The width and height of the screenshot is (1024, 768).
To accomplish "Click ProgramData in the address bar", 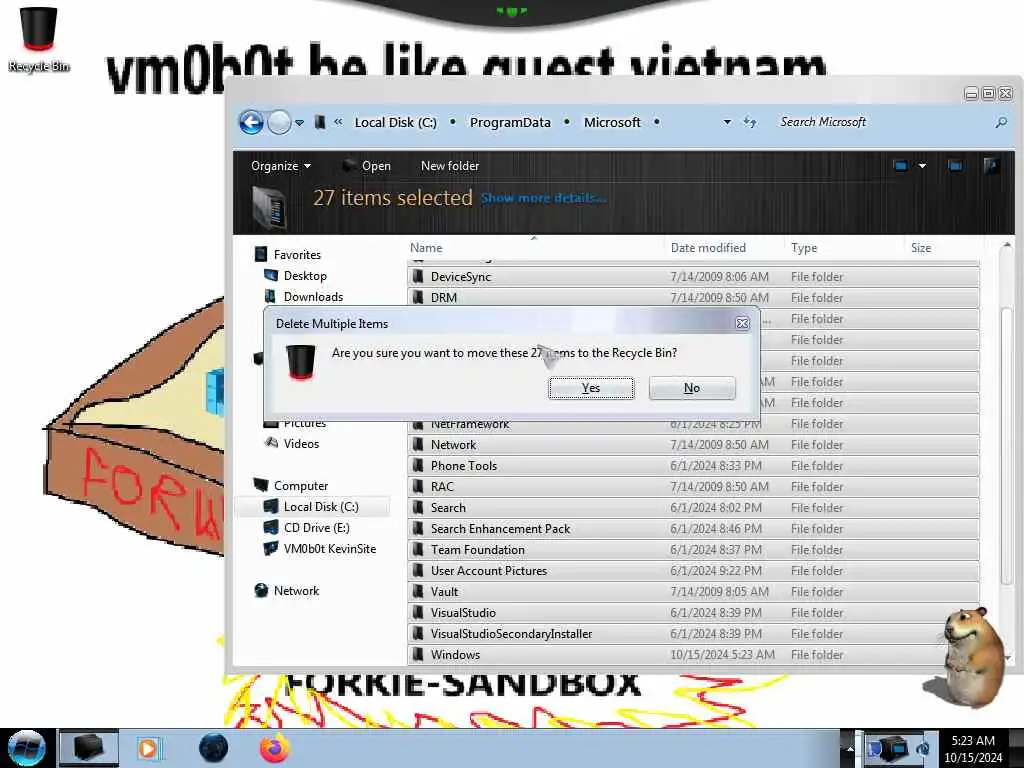I will (x=510, y=122).
